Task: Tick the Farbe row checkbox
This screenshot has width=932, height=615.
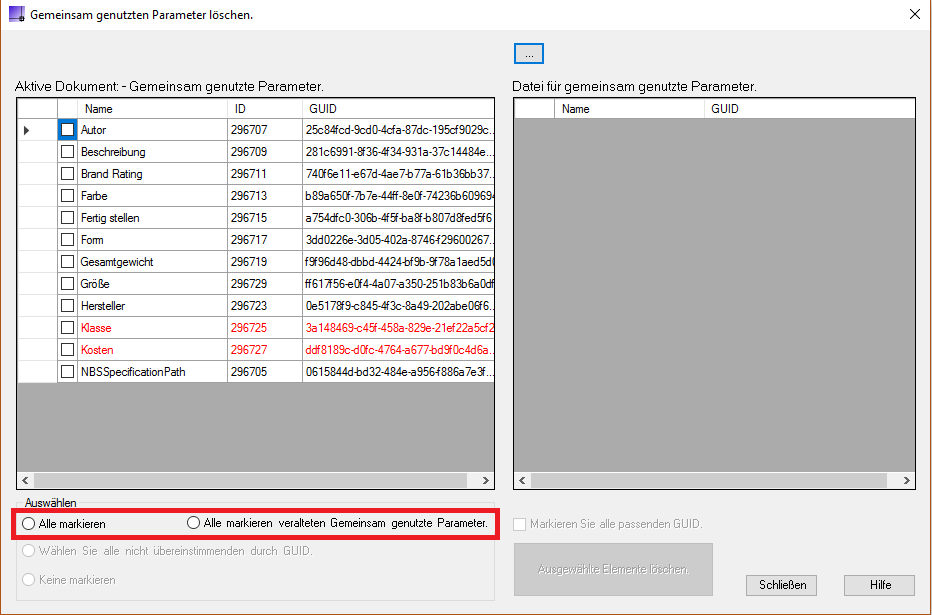Action: point(68,195)
